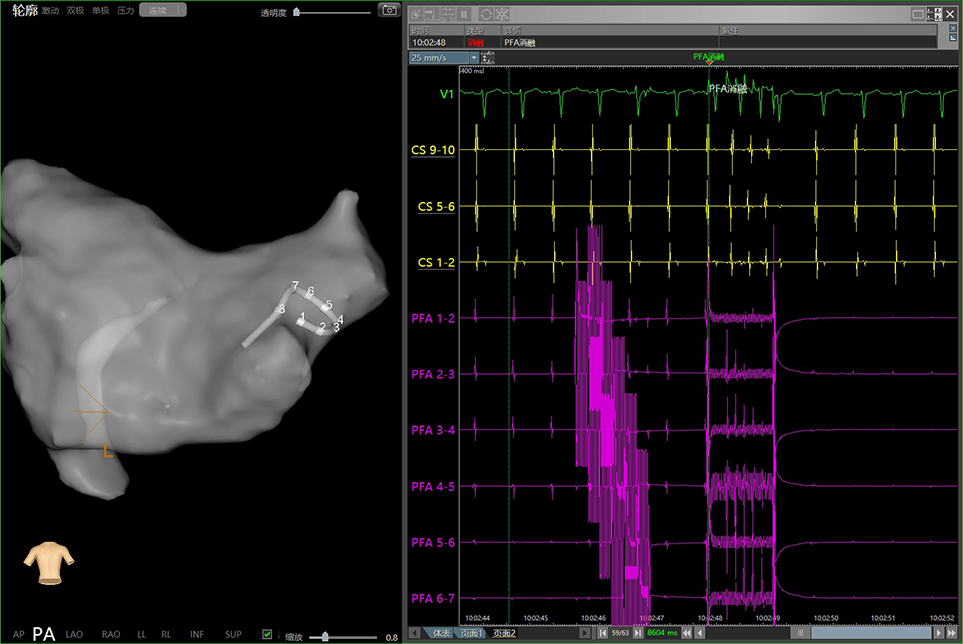Toggle the checkbox beside the zoom slider

[x=267, y=634]
